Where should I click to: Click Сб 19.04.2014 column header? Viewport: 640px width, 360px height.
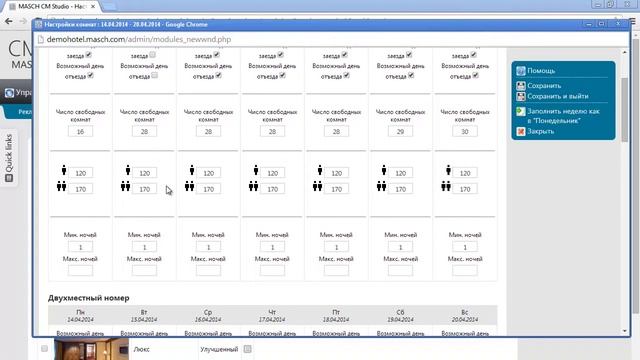pos(400,316)
